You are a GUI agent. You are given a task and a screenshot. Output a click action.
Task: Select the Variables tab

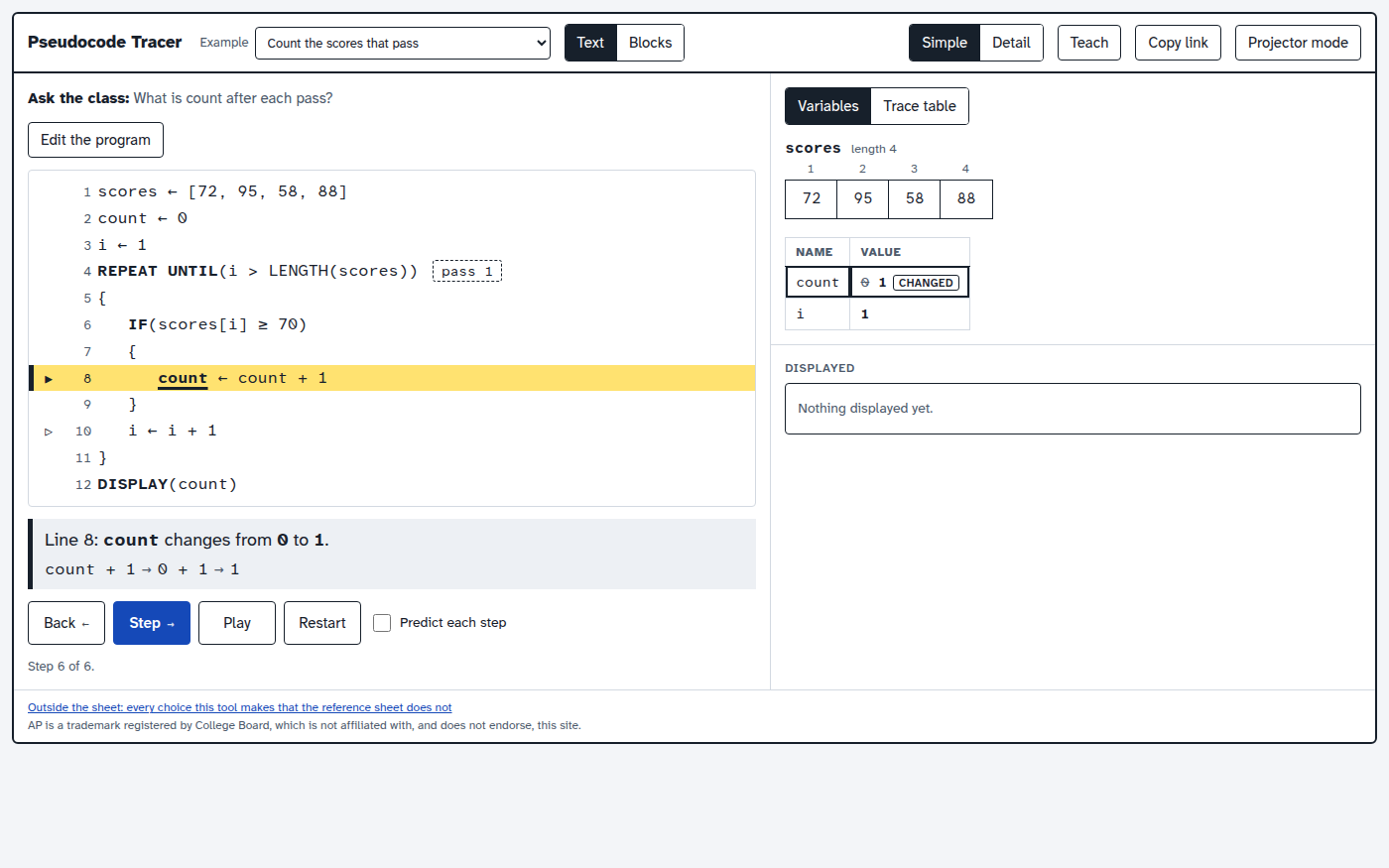click(828, 106)
